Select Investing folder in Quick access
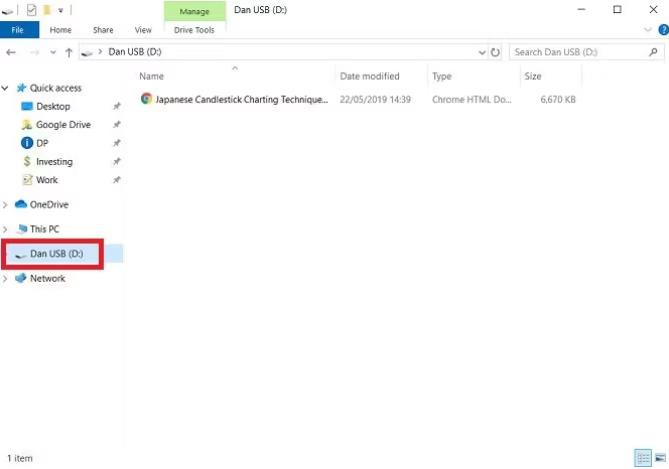The width and height of the screenshot is (669, 469). pos(54,162)
